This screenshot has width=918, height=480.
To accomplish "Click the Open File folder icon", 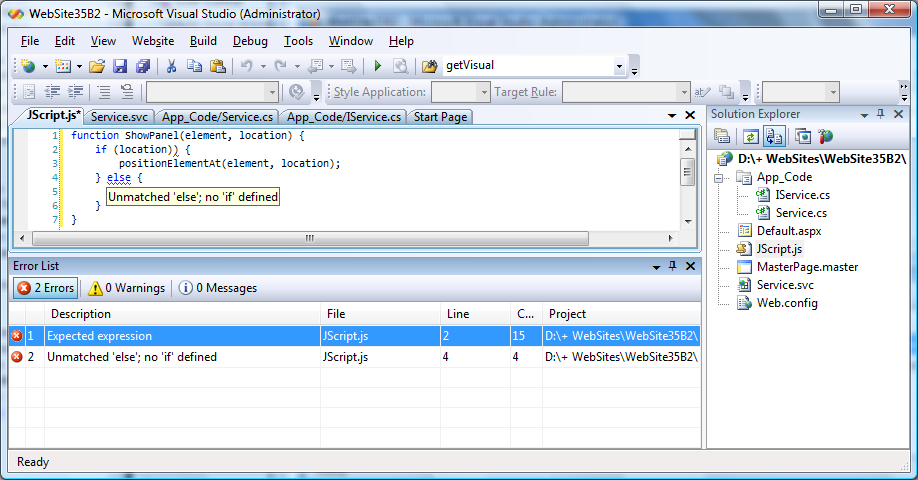I will [97, 66].
